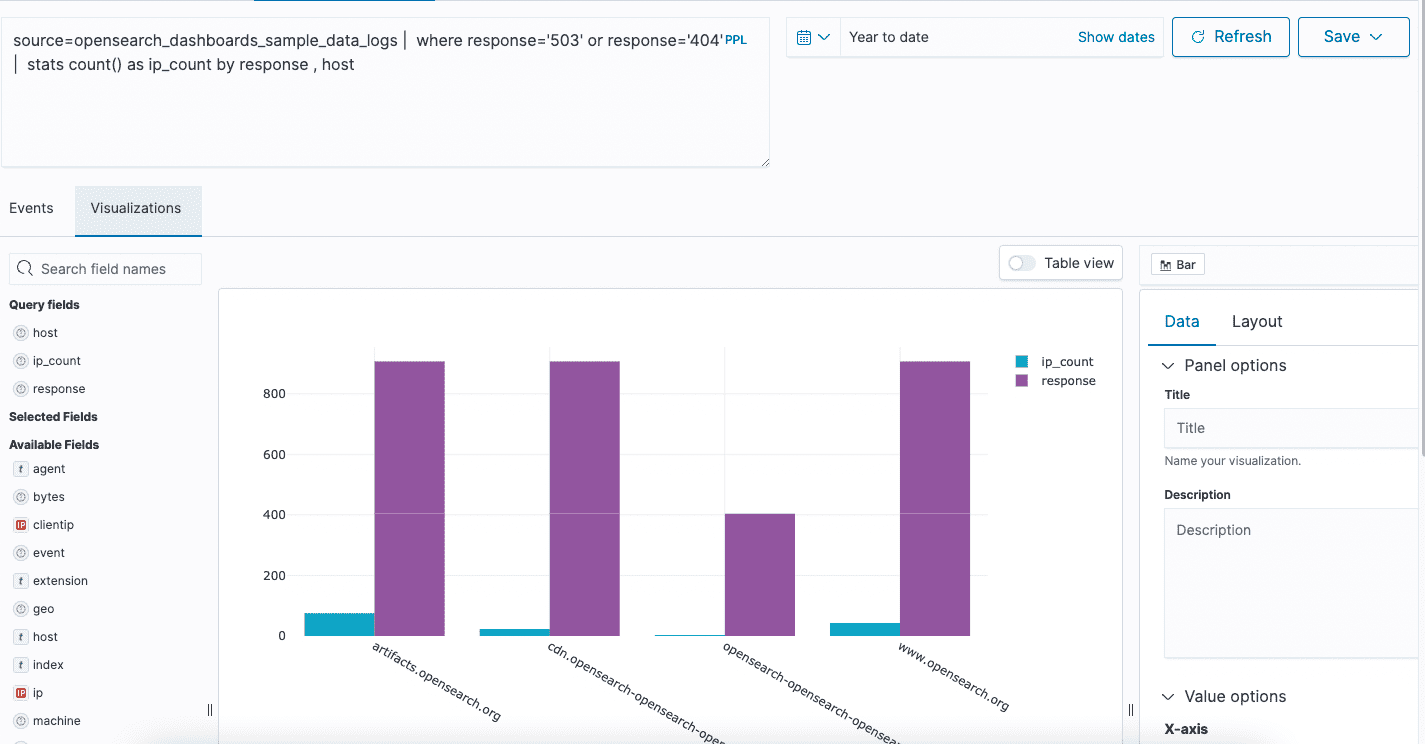
Task: Collapse the Panel options section
Action: coord(1168,365)
